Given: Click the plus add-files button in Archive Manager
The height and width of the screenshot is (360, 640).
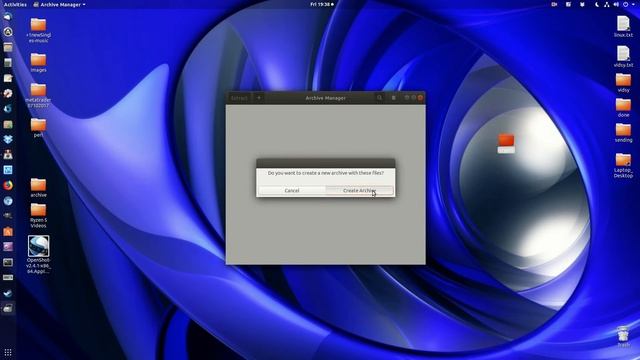Looking at the screenshot, I should [x=259, y=98].
